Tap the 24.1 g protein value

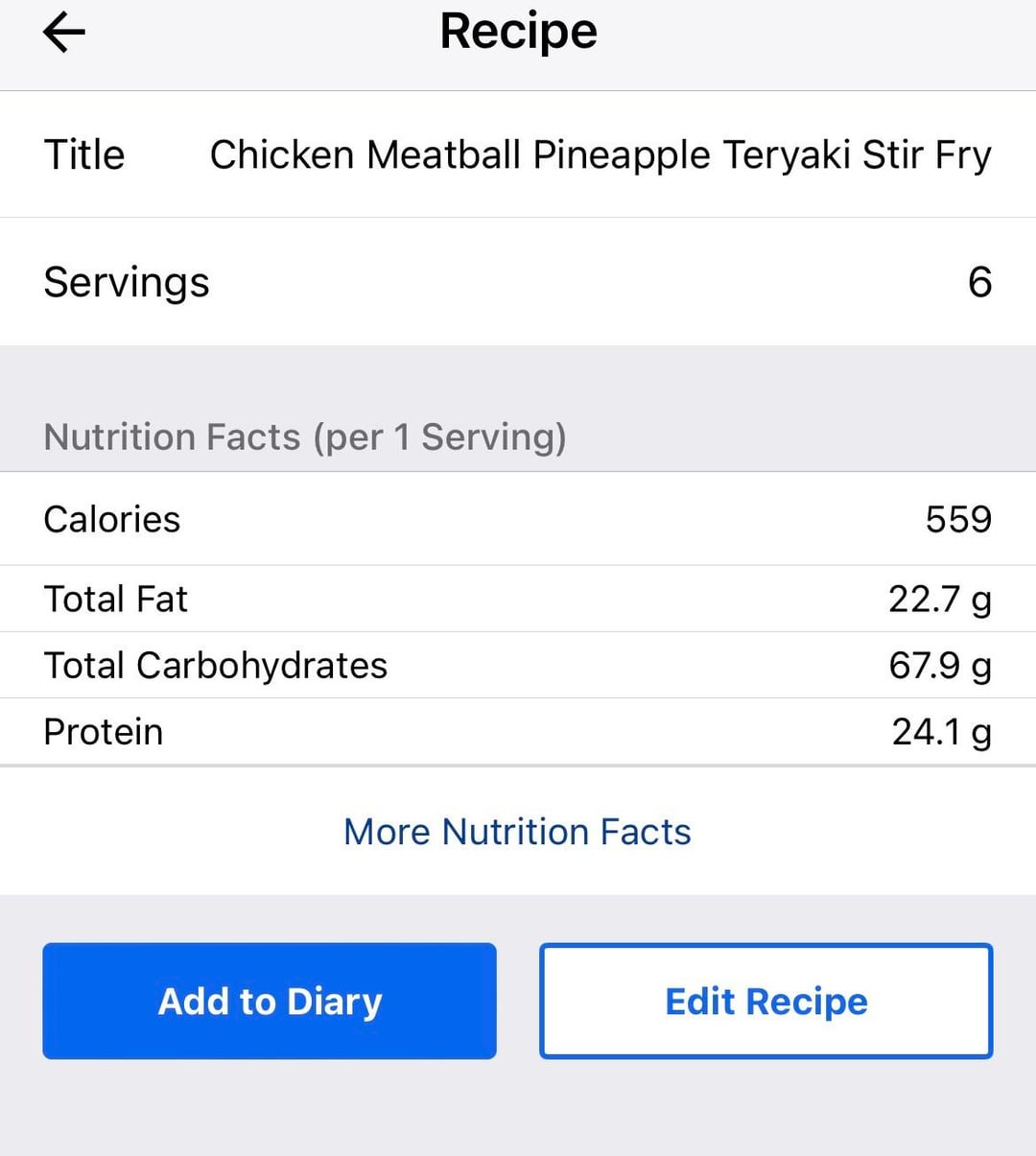[x=940, y=732]
